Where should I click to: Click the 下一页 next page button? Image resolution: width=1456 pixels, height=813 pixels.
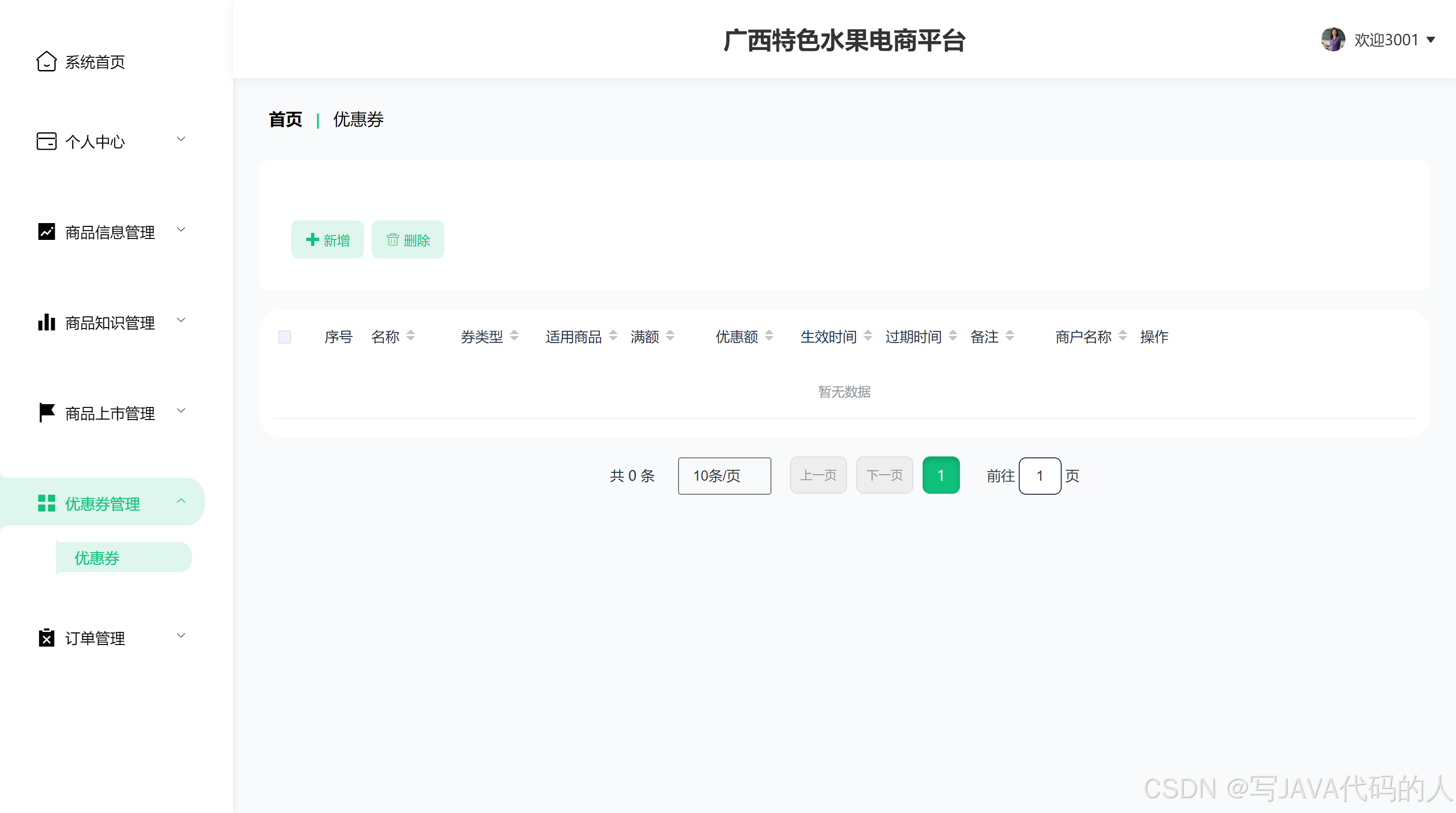pyautogui.click(x=884, y=476)
